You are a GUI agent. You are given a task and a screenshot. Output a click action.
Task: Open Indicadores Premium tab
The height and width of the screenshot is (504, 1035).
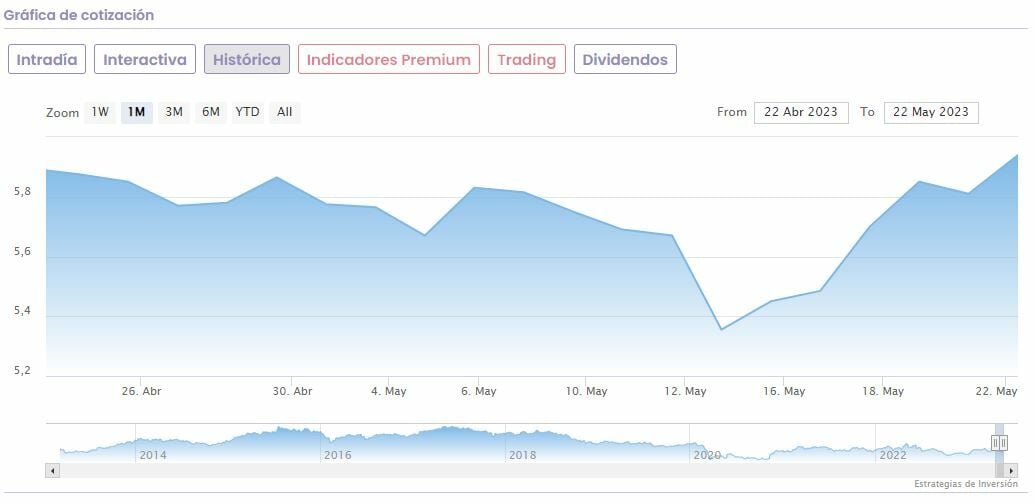pyautogui.click(x=388, y=59)
